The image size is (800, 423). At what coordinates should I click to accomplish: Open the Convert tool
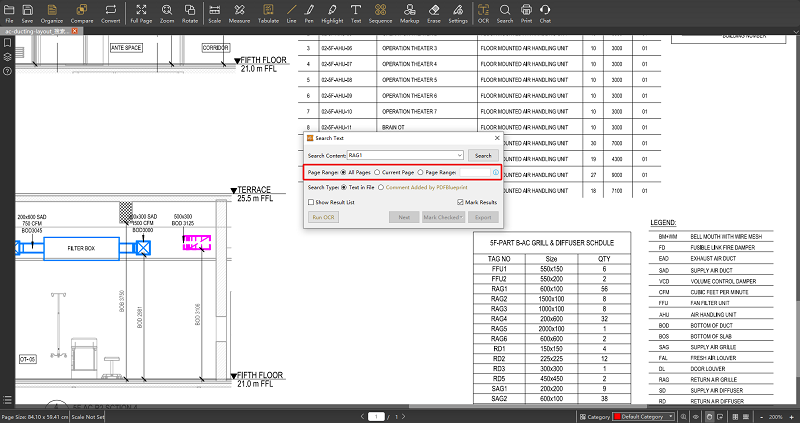(x=111, y=13)
